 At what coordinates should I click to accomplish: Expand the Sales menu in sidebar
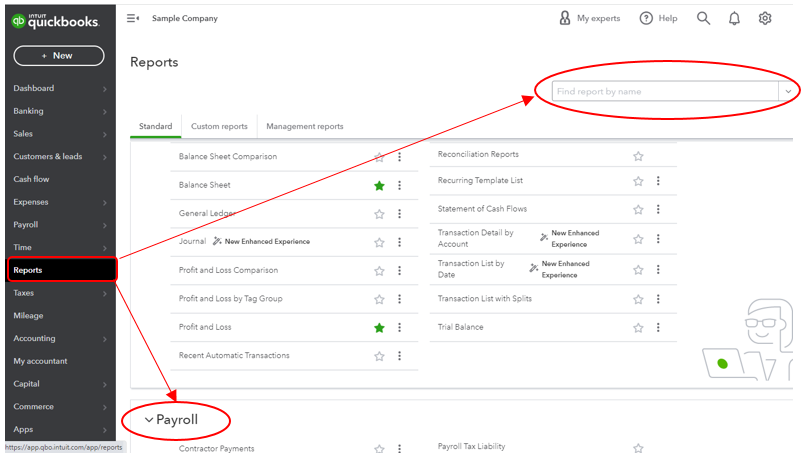tap(104, 134)
